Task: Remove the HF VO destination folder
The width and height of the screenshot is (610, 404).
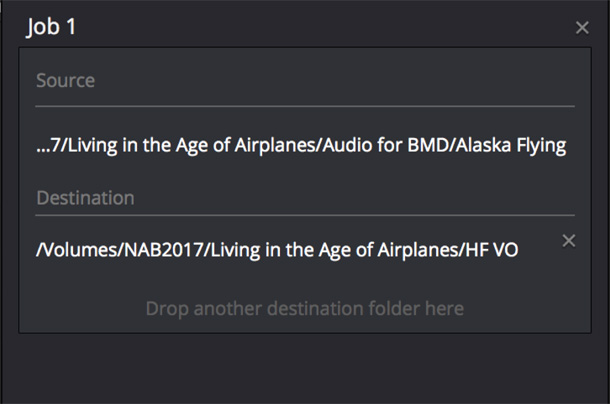Action: [568, 241]
